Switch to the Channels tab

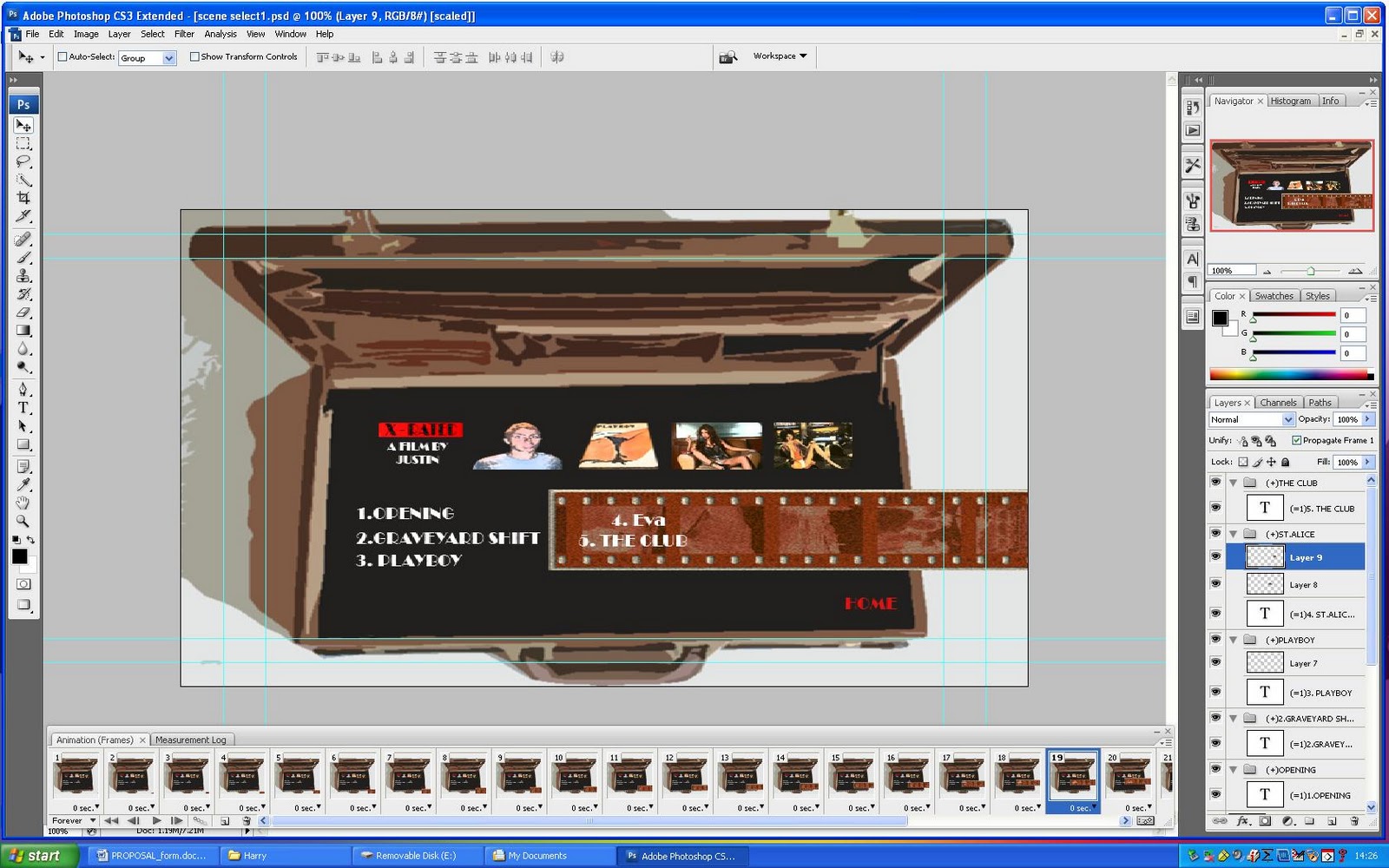tap(1278, 403)
